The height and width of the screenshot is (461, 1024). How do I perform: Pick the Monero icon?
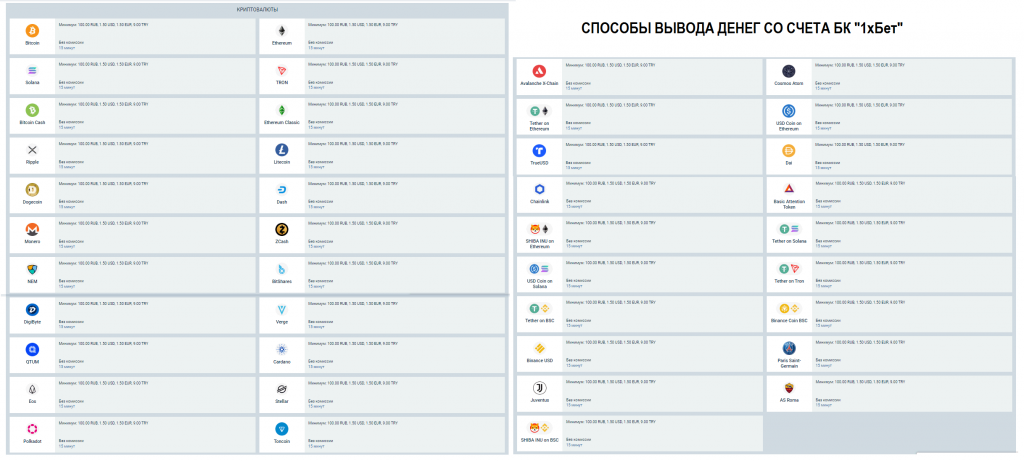(x=32, y=229)
